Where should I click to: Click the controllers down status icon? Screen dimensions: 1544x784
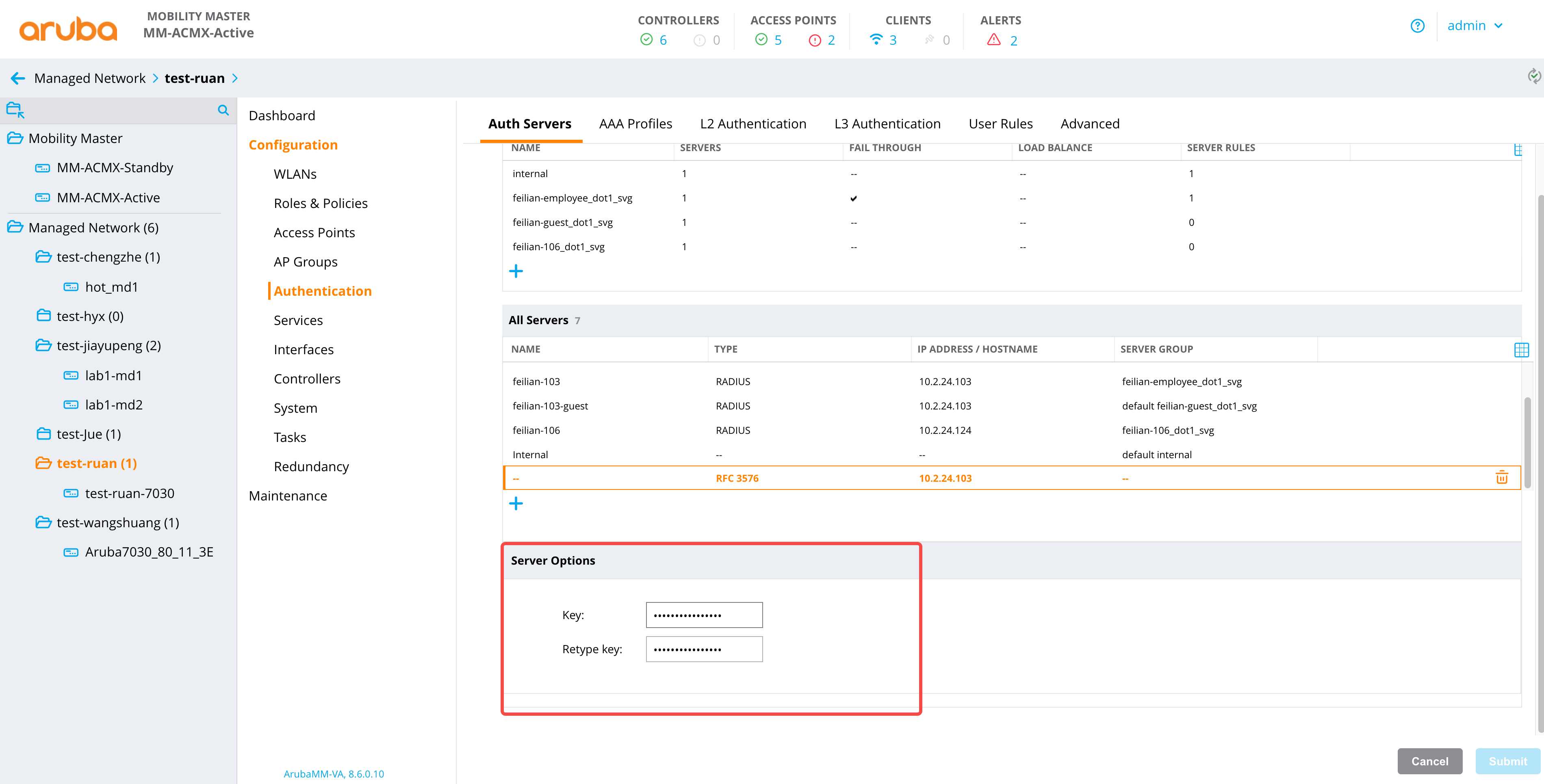click(x=699, y=40)
